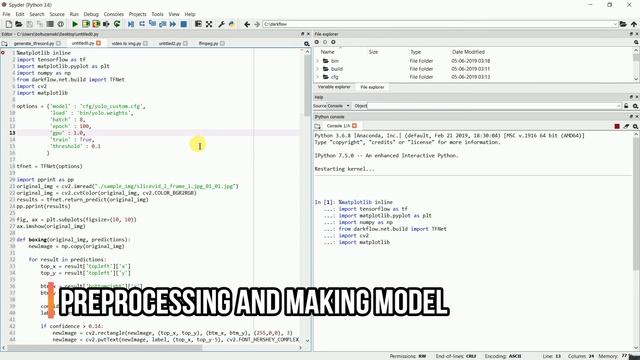The height and width of the screenshot is (360, 640).
Task: Browse tabs icon at left of editor tab bar
Action: (4, 43)
